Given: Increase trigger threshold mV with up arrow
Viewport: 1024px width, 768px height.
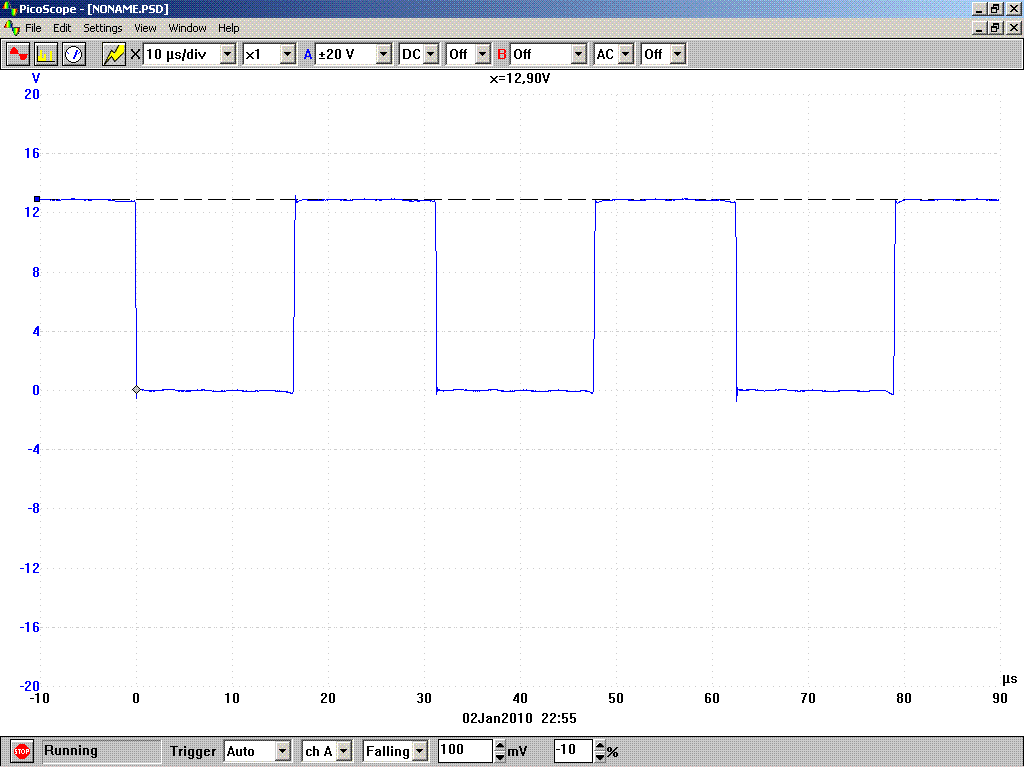Looking at the screenshot, I should click(500, 745).
